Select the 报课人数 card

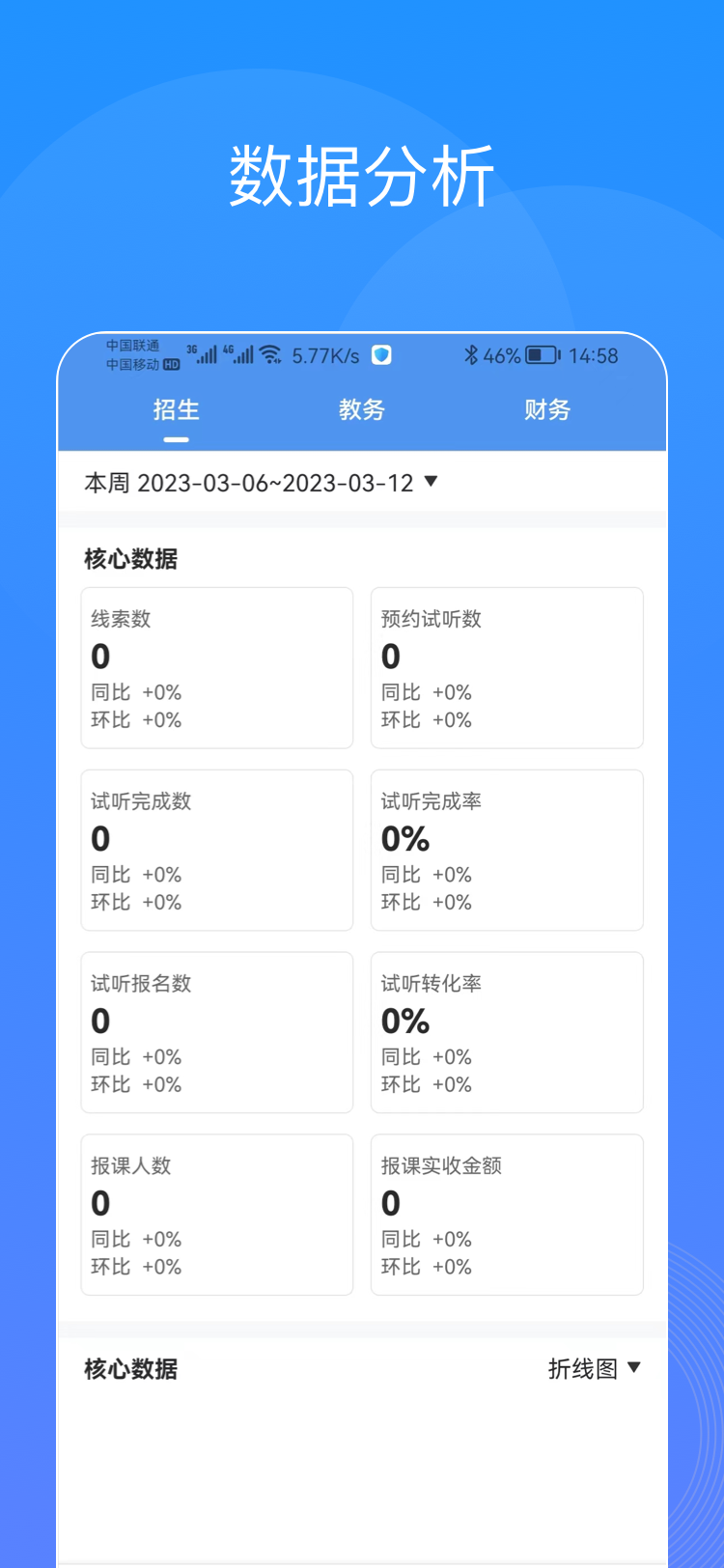tap(217, 1215)
